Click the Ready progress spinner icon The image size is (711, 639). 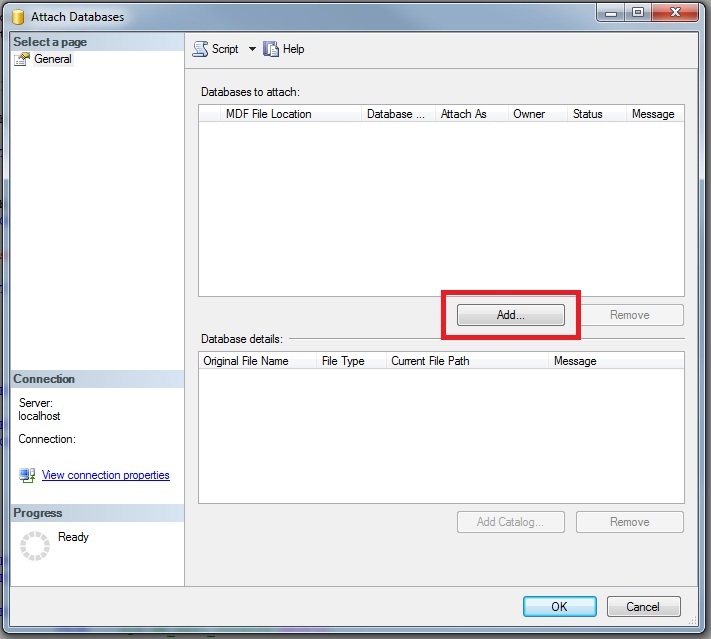point(35,545)
